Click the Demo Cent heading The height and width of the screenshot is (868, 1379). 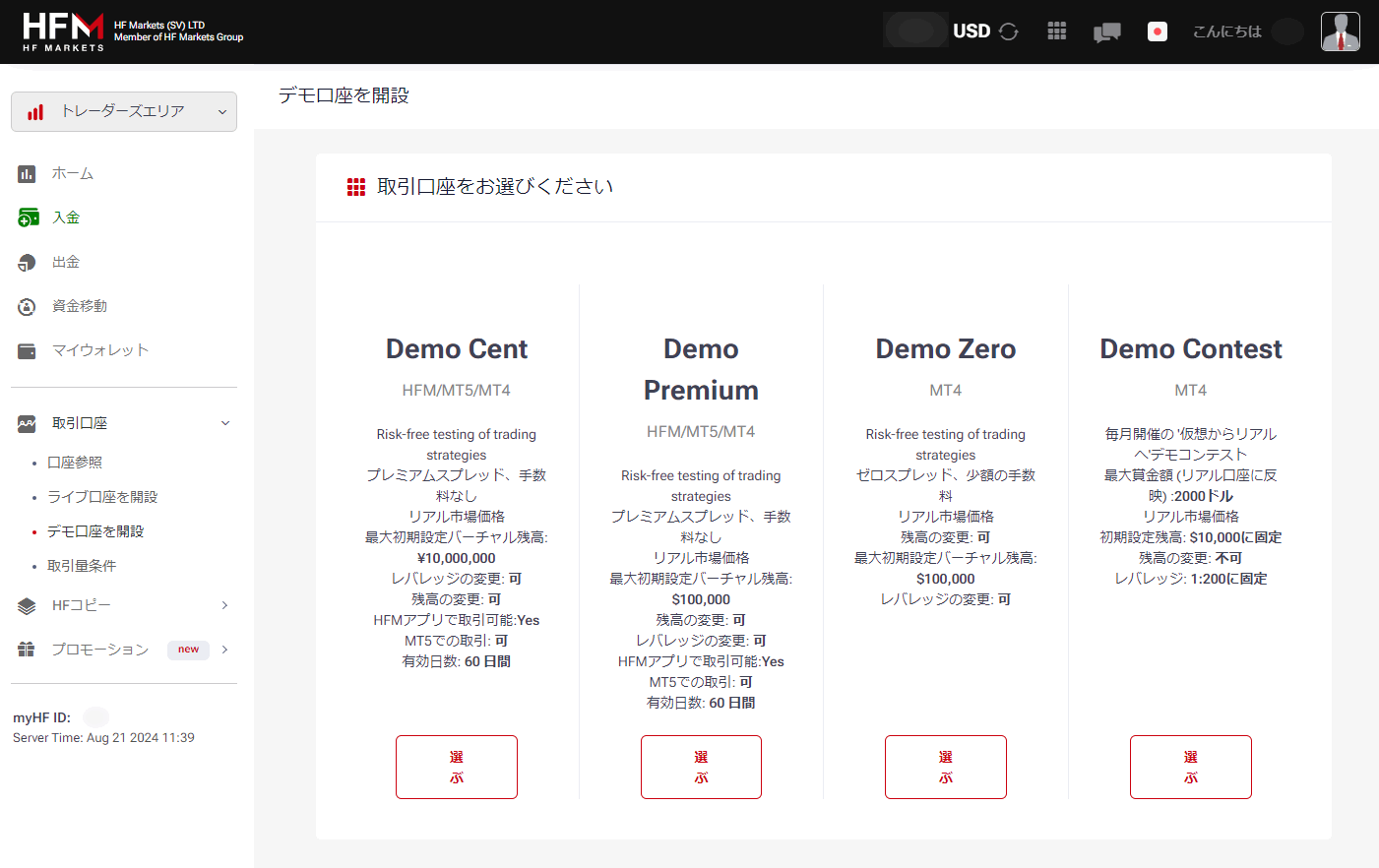457,349
